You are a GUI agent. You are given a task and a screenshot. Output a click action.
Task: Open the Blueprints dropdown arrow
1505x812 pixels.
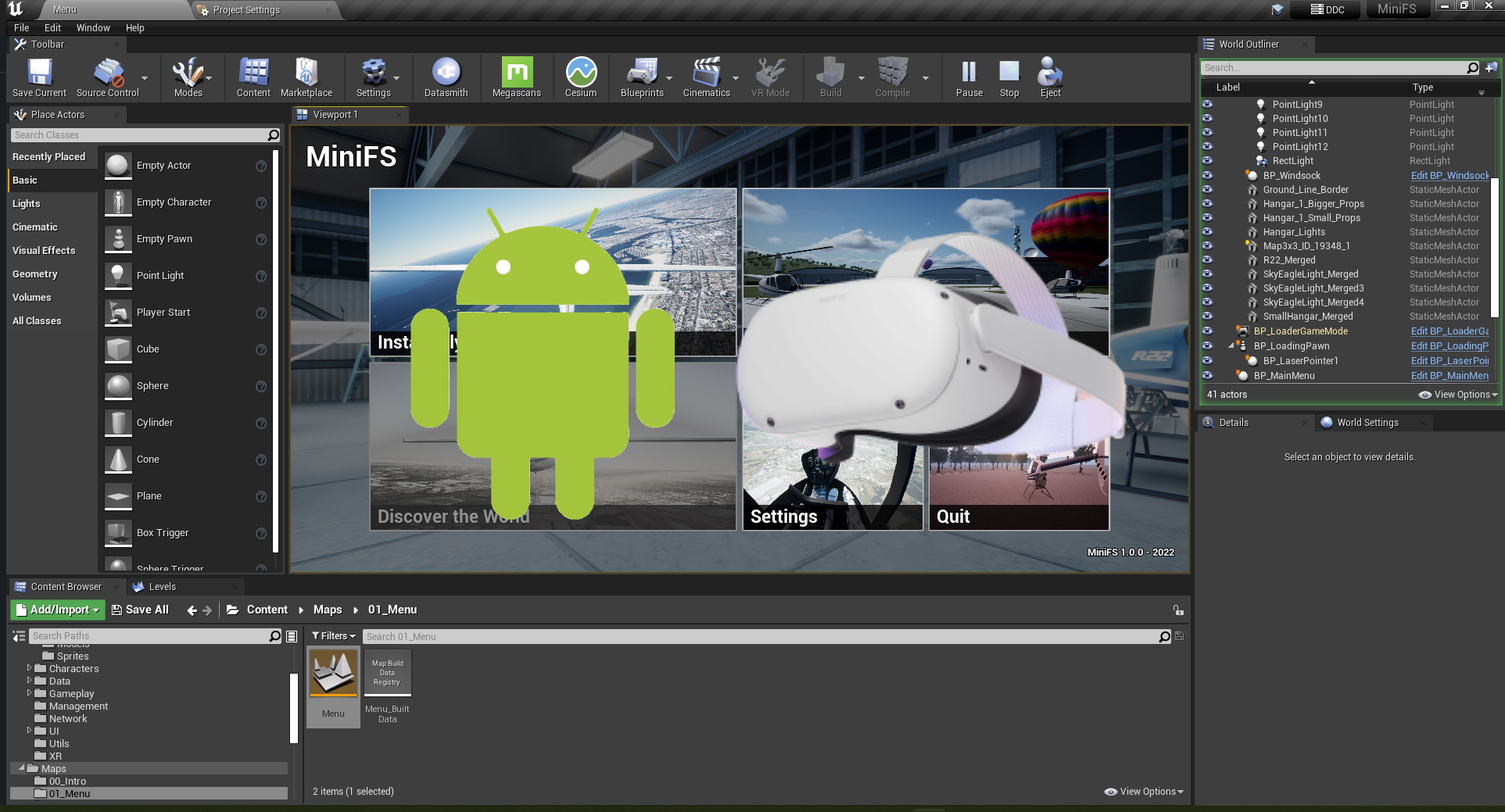coord(669,78)
